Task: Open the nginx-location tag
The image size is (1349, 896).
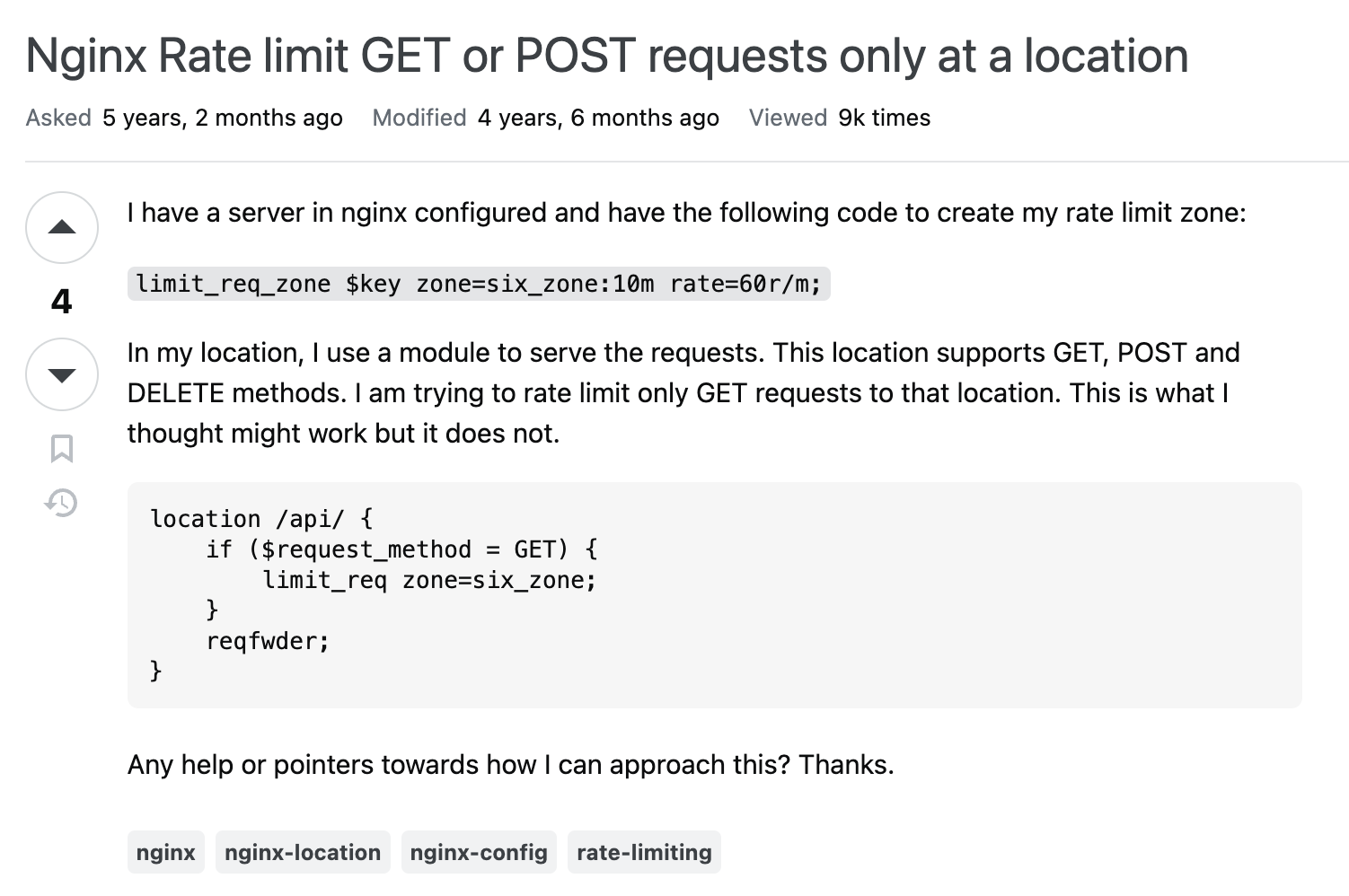Action: 303,852
